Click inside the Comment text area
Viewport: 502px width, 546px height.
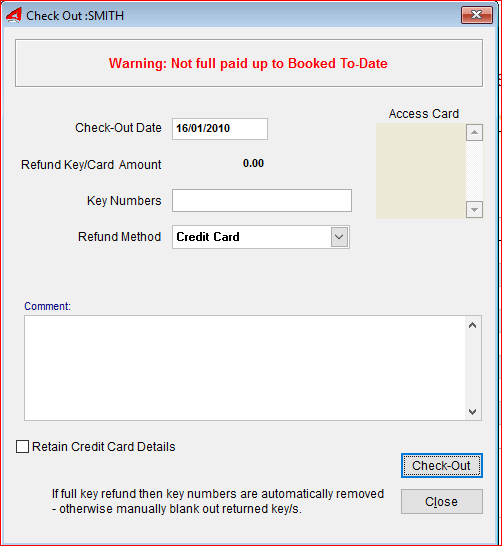pyautogui.click(x=245, y=368)
